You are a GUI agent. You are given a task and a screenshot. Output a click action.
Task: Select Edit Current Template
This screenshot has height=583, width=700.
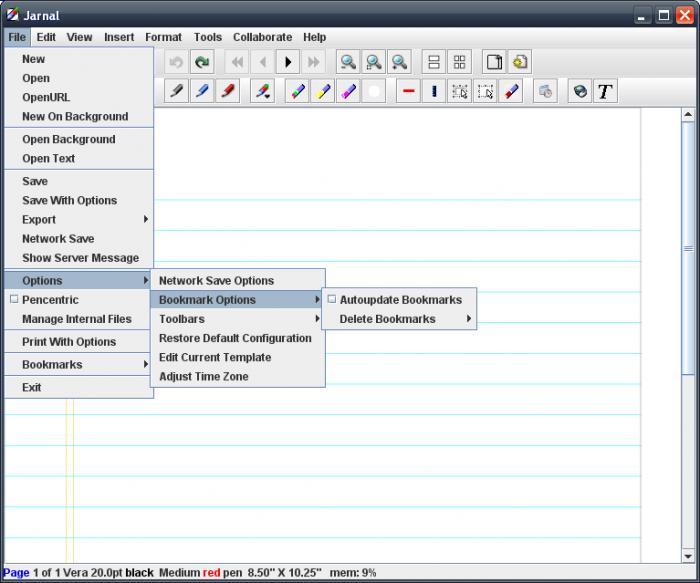238,357
